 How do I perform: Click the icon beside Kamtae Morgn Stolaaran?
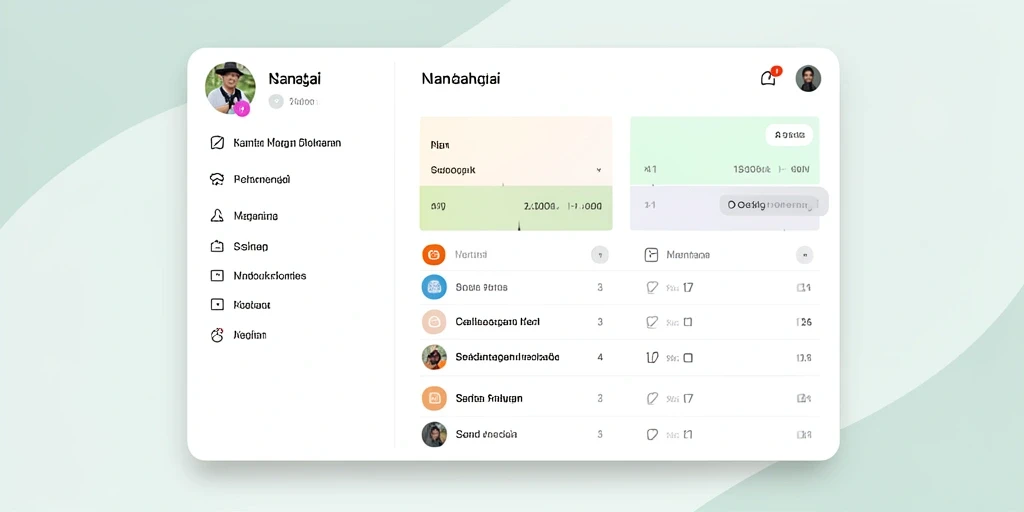[x=217, y=142]
